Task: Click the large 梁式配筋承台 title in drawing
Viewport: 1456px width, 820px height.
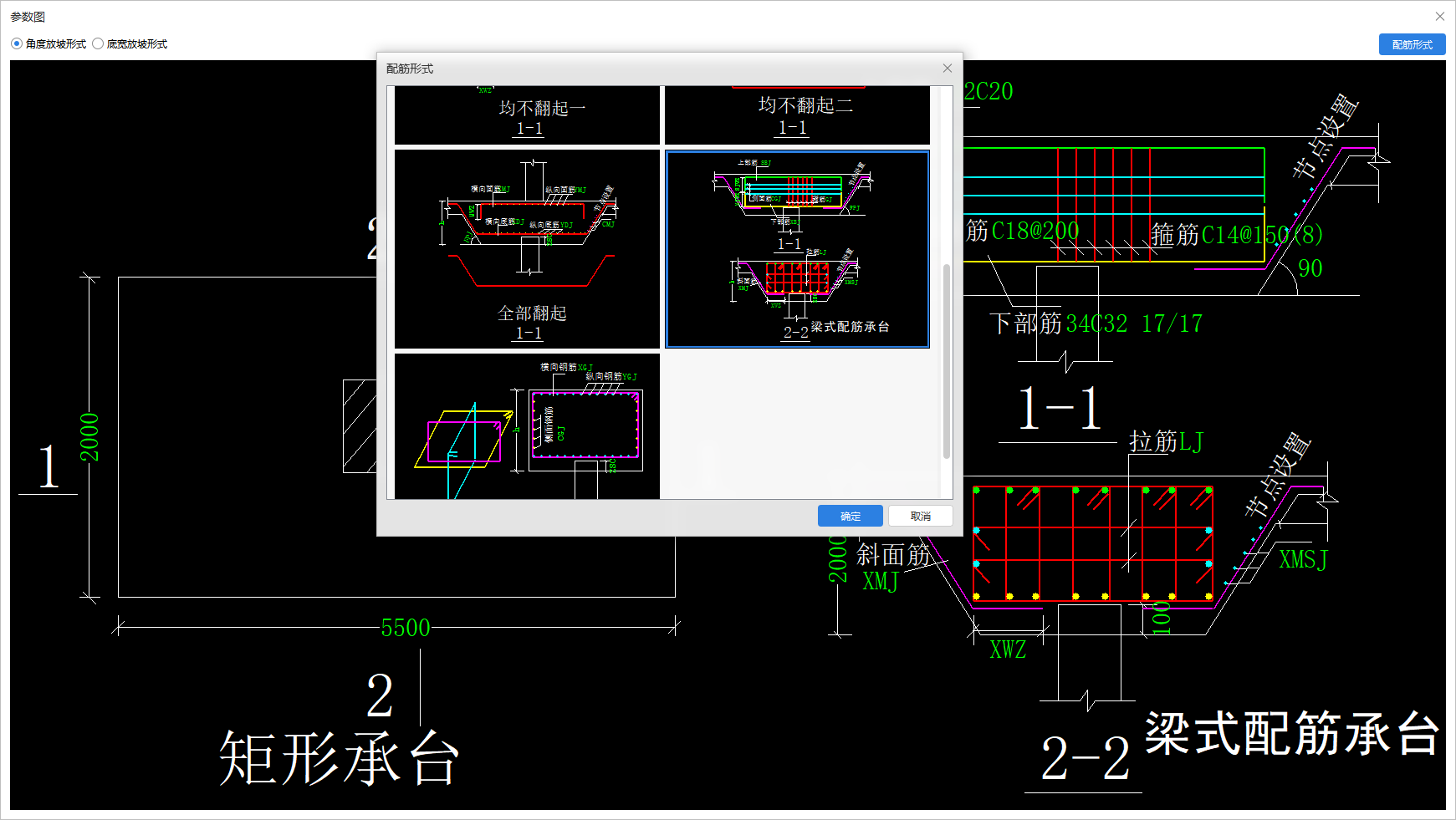Action: [x=1292, y=733]
